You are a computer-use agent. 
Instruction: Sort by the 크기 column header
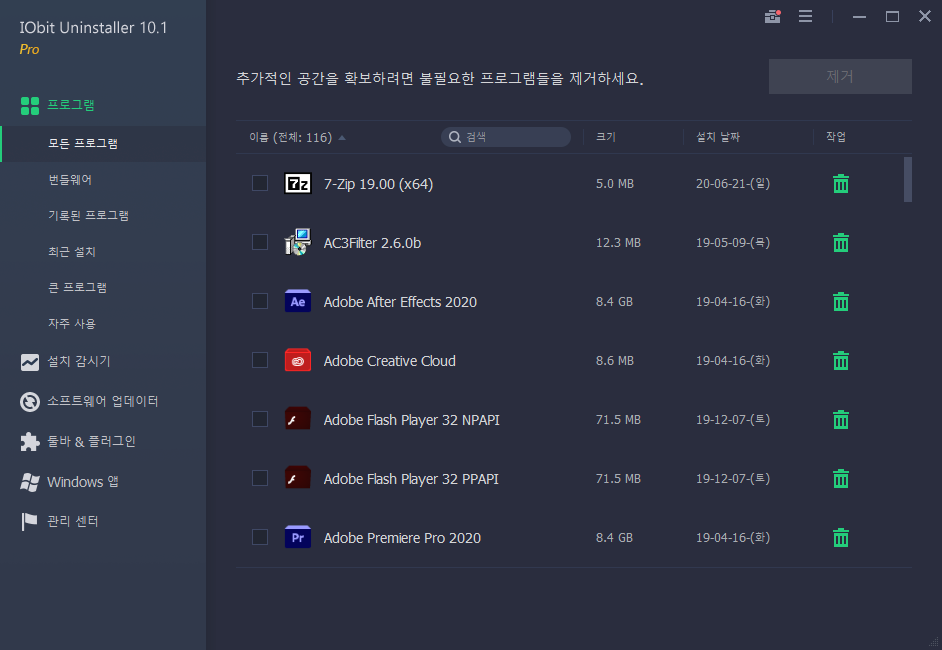pos(606,137)
